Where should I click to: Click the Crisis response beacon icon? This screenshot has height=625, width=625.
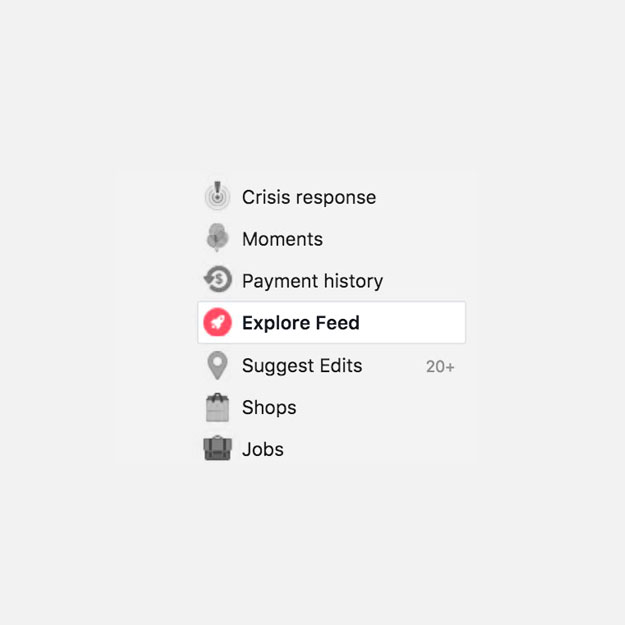(217, 196)
